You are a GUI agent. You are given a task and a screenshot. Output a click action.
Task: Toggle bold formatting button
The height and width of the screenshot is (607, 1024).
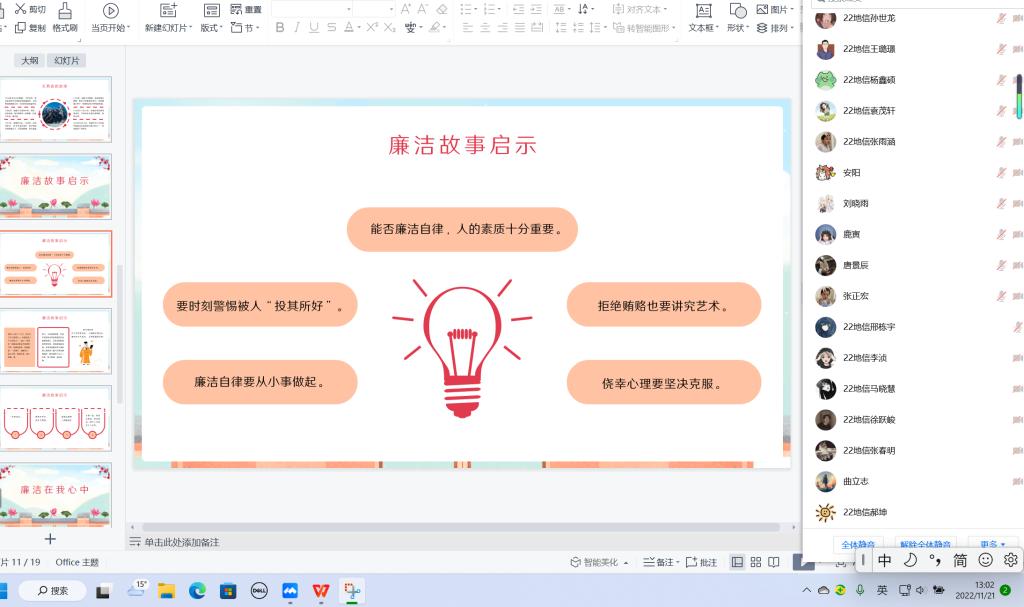(281, 28)
